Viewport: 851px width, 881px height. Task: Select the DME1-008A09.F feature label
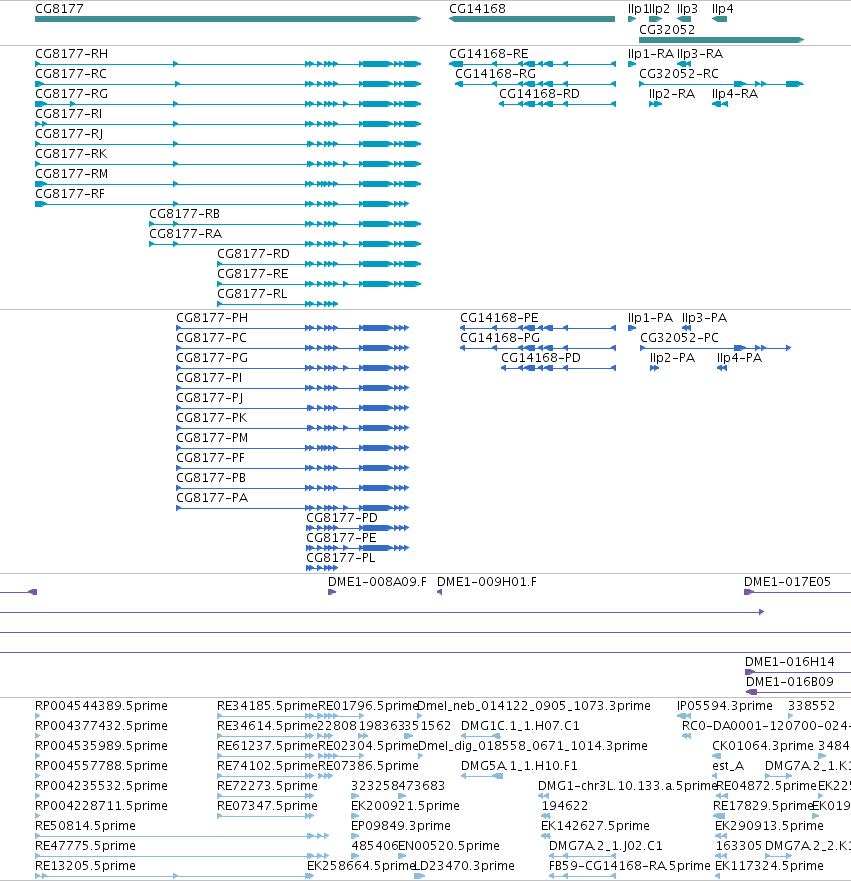click(377, 582)
